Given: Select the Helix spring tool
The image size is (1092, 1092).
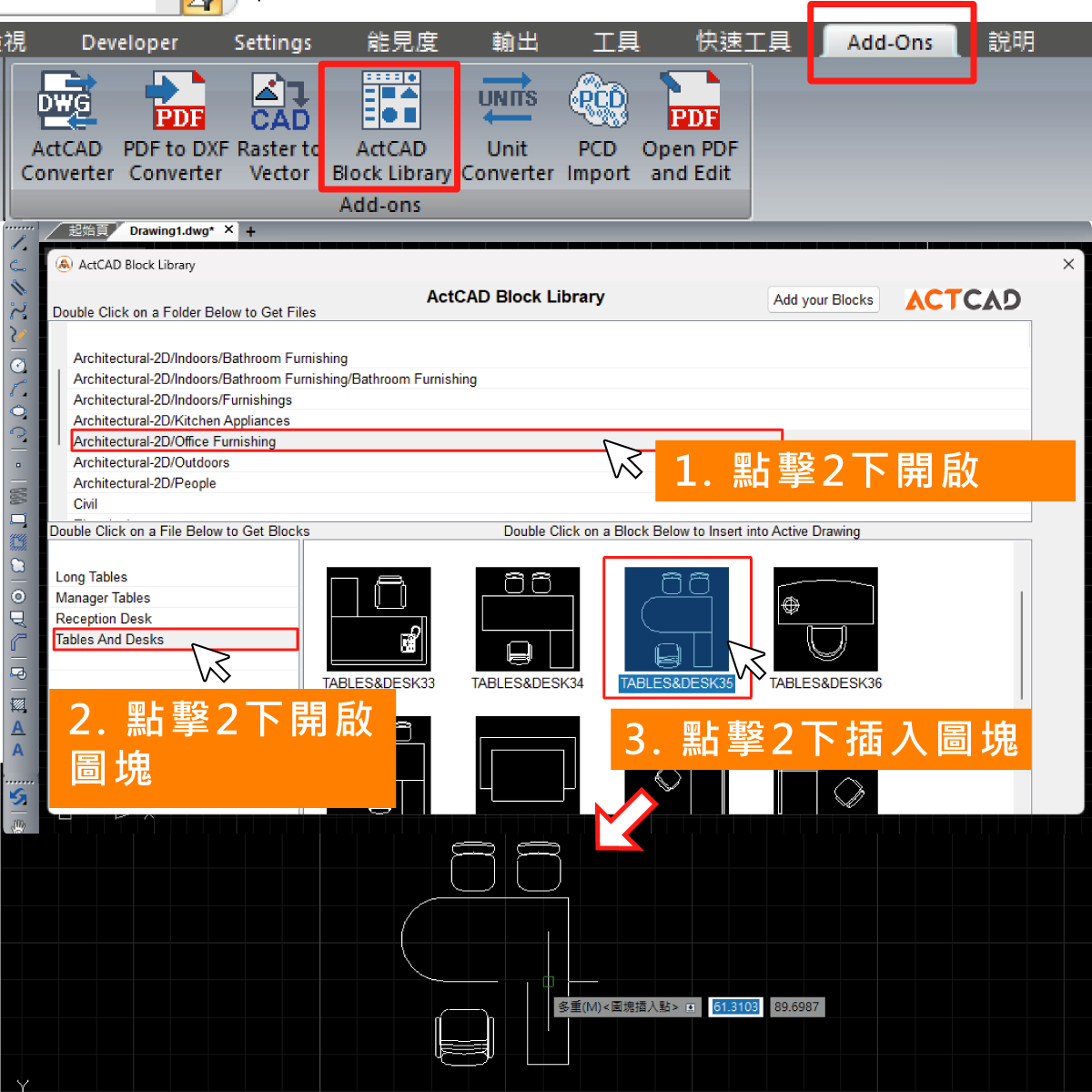Looking at the screenshot, I should [x=18, y=497].
